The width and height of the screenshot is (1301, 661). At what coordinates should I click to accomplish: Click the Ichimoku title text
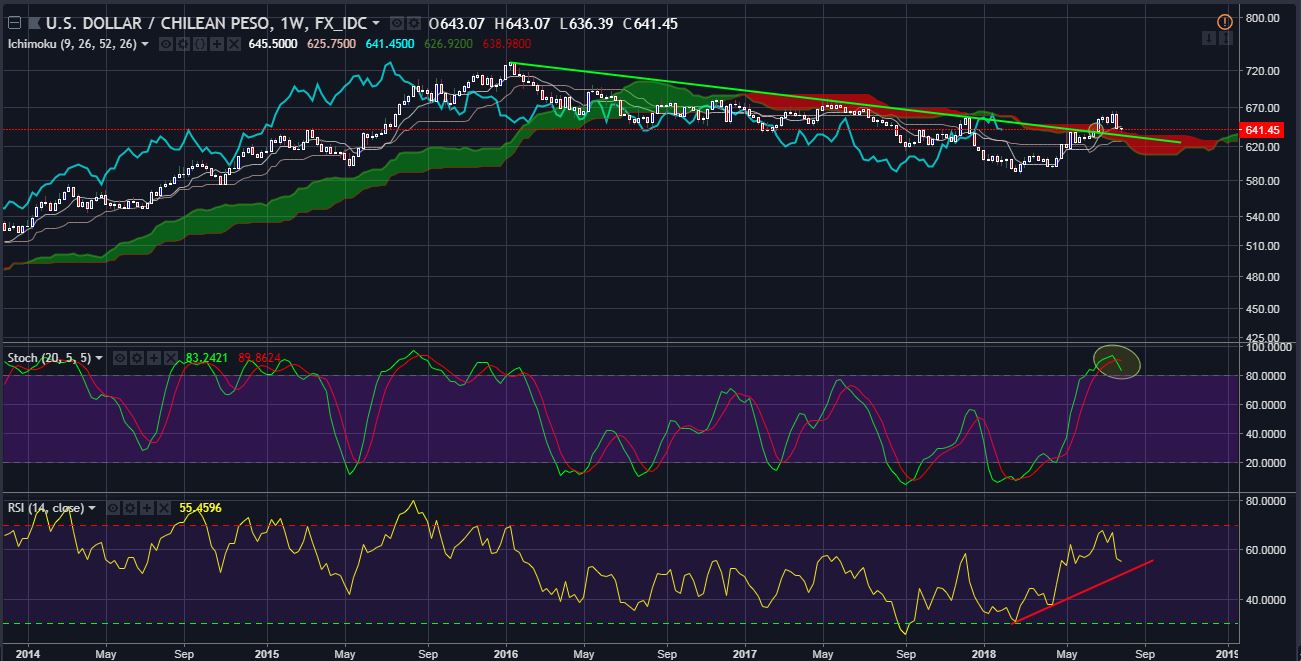pyautogui.click(x=72, y=44)
